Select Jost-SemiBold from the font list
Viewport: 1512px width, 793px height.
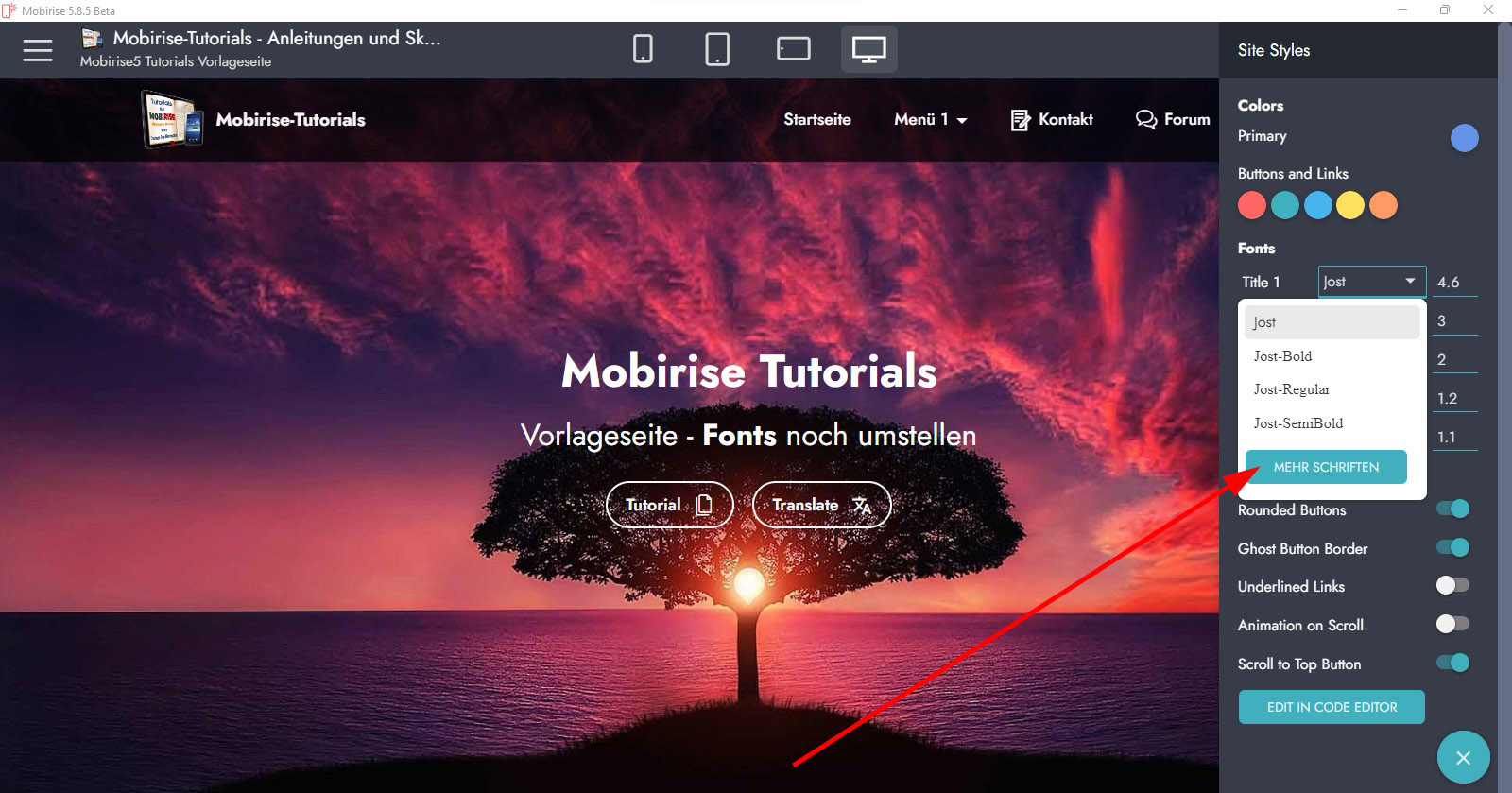click(x=1332, y=423)
